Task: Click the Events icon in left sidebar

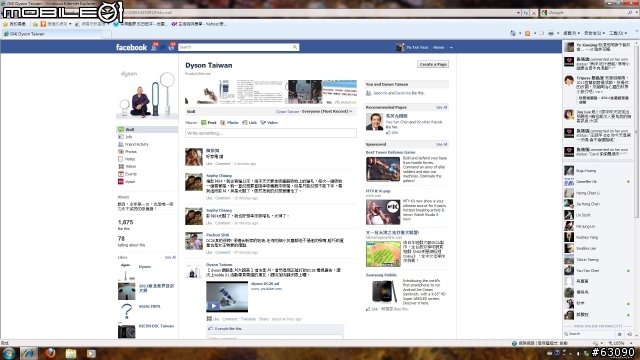Action: [121, 174]
